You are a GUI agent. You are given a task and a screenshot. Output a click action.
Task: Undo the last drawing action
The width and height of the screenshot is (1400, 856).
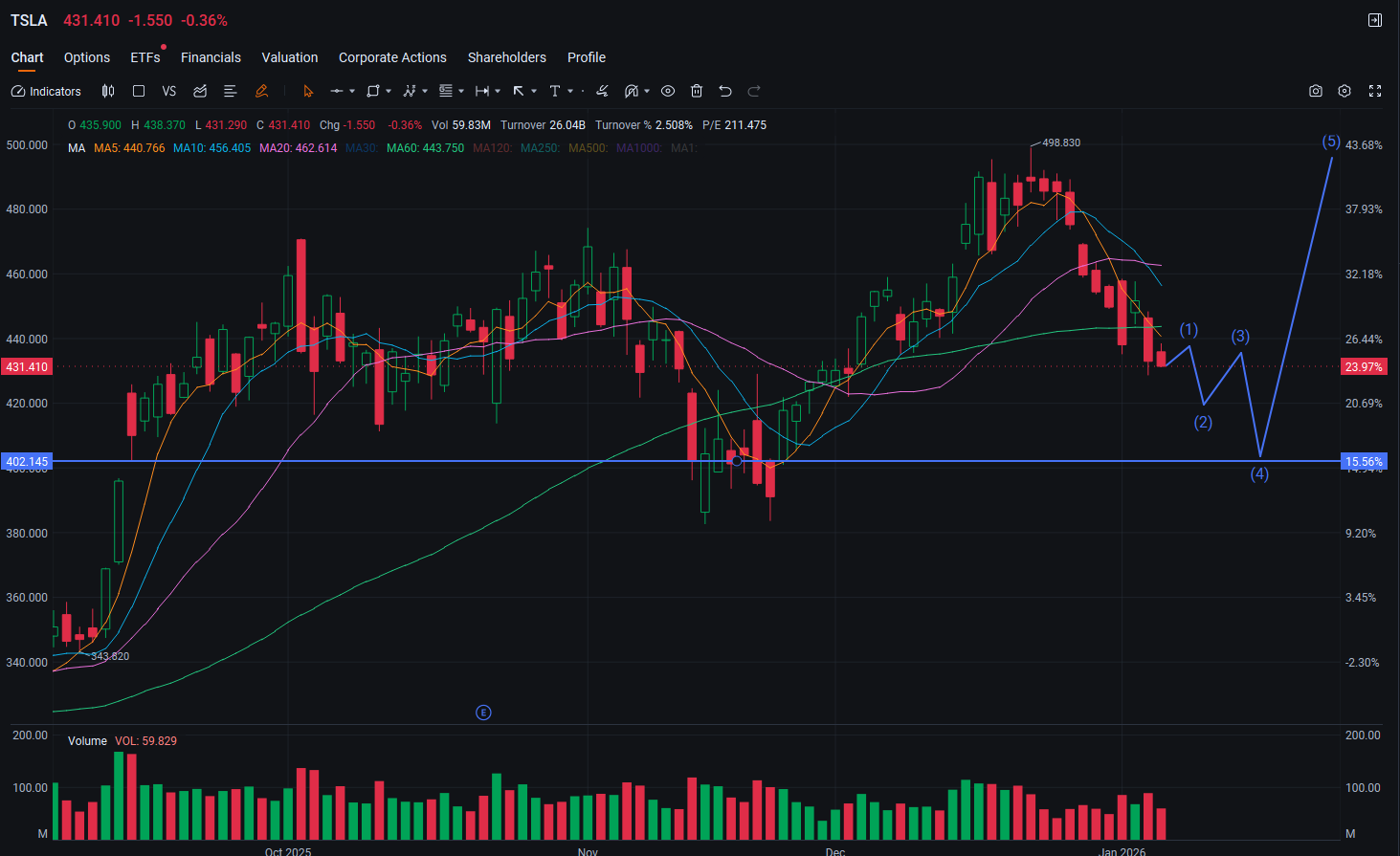coord(725,91)
